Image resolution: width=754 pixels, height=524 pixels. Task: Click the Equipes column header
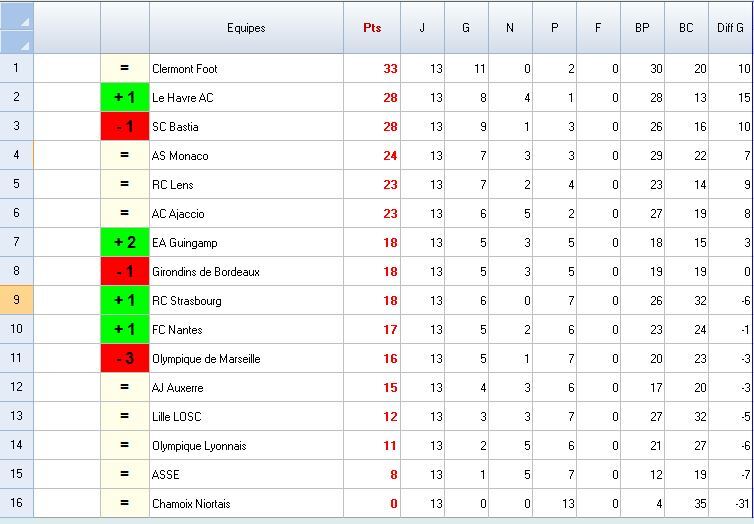pyautogui.click(x=246, y=28)
